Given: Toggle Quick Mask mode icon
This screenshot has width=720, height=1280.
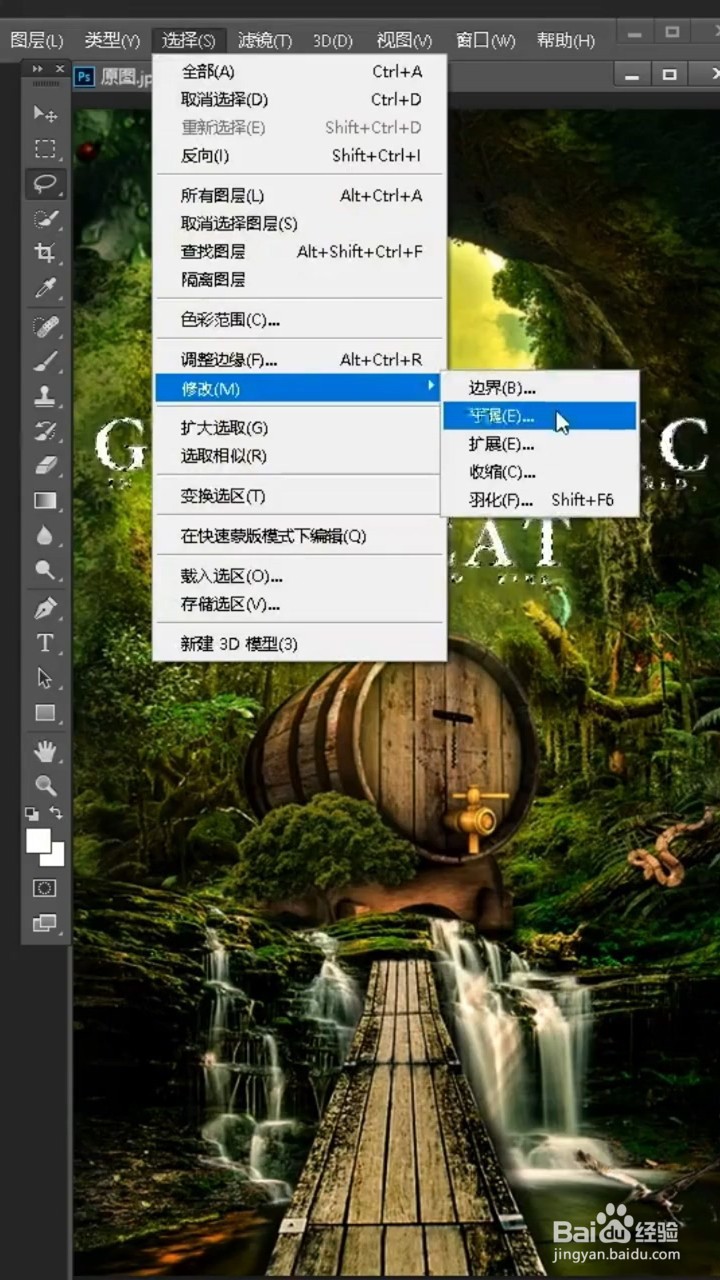Looking at the screenshot, I should pos(45,888).
